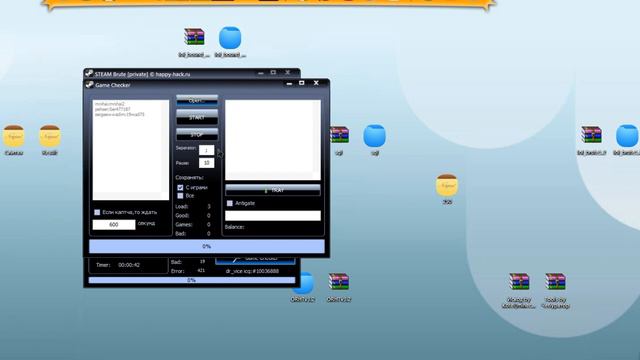
Task: Close the STEAM Brute window
Action: 287,73
